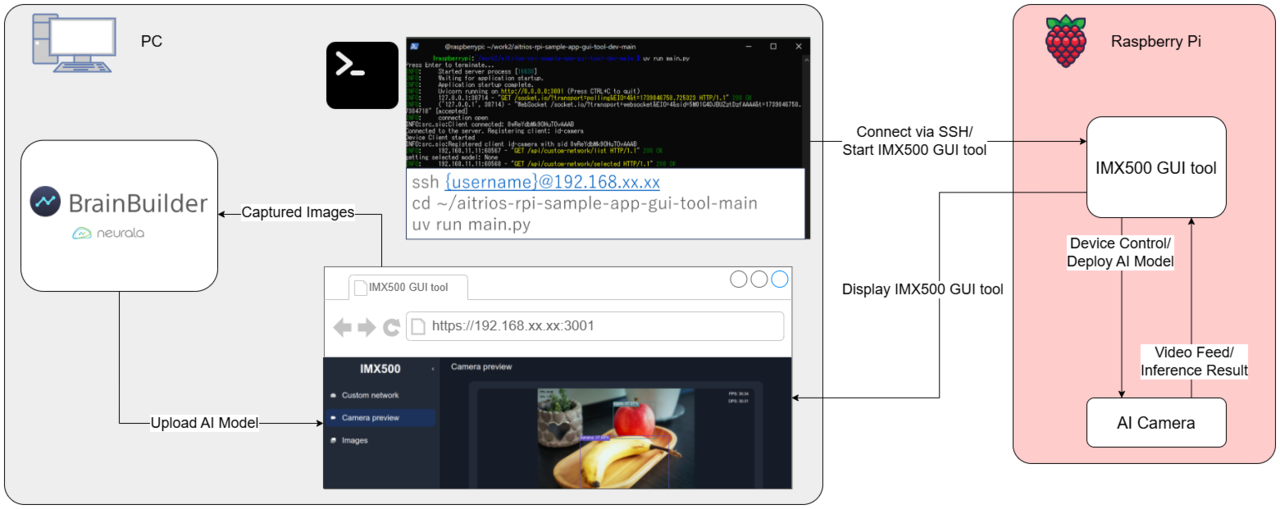The height and width of the screenshot is (509, 1280).
Task: Click the first circle browser window button
Action: click(739, 279)
